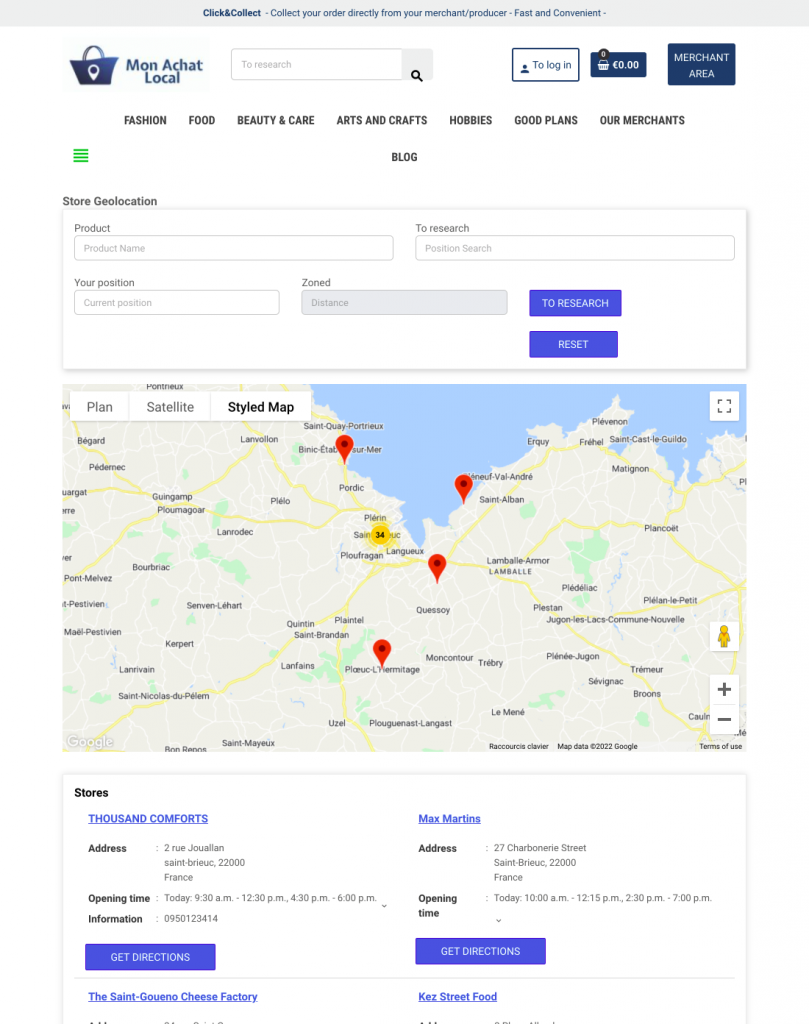The width and height of the screenshot is (809, 1024).
Task: Open the Fashion menu
Action: 145,120
